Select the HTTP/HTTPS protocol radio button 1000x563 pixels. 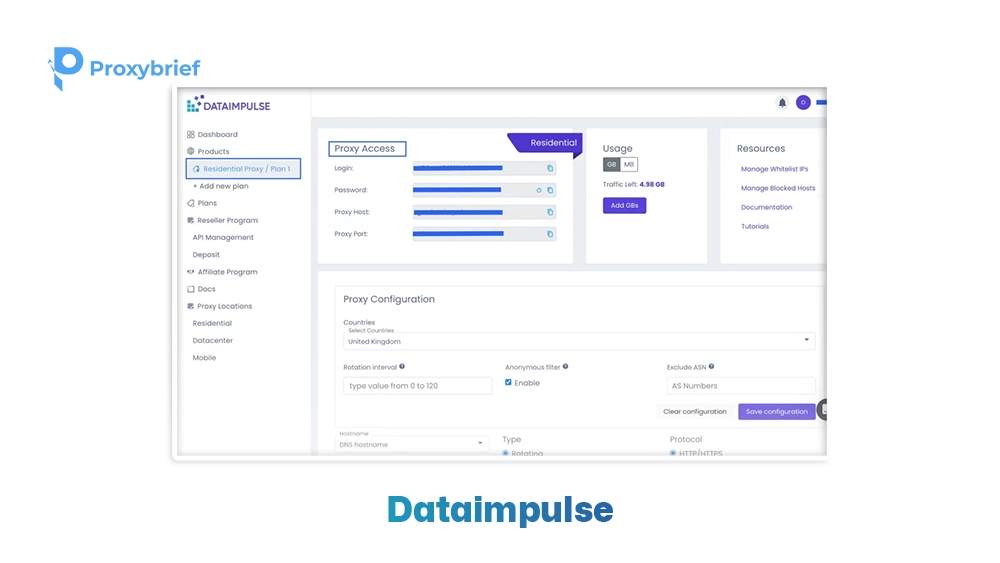(673, 453)
